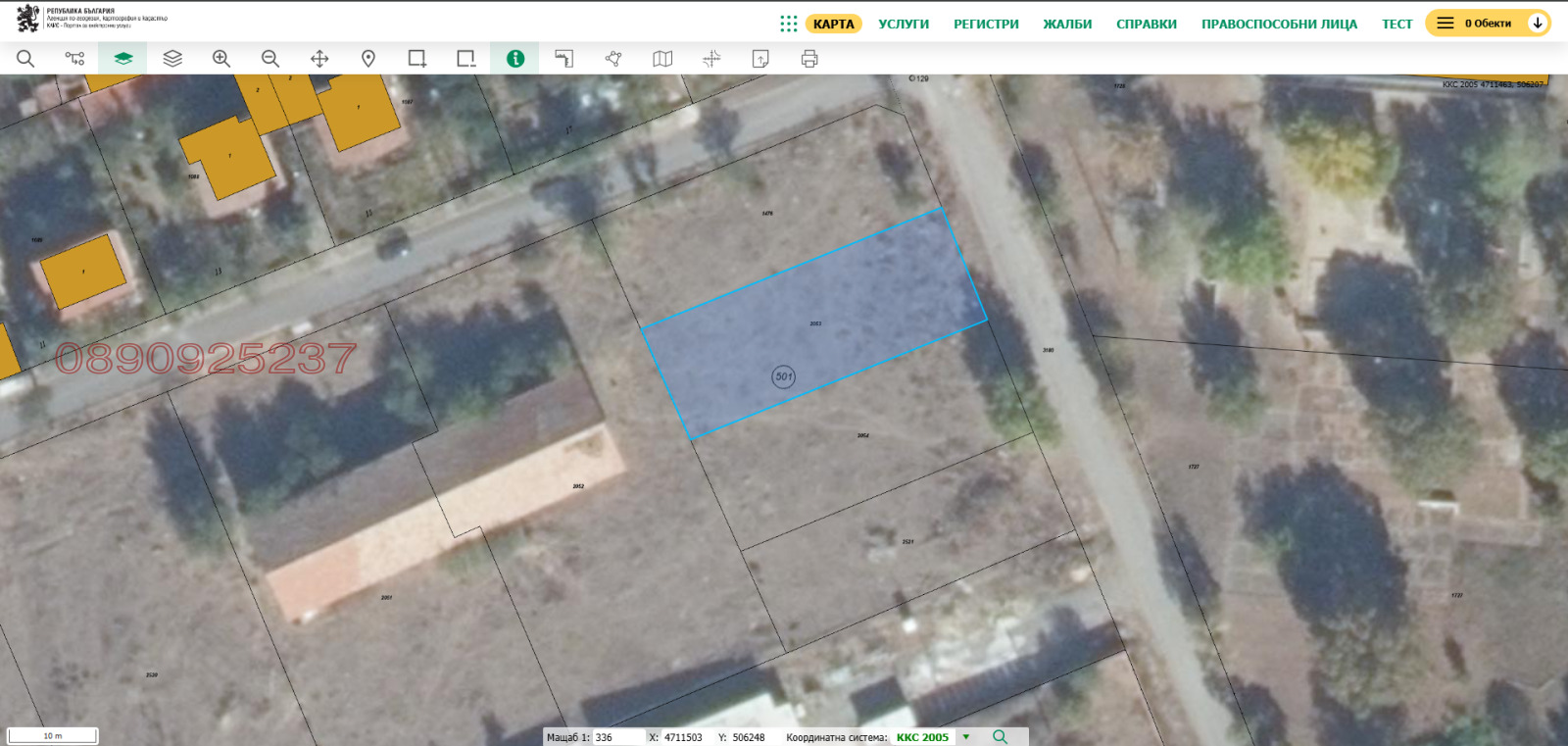
Task: Activate the pan (move) tool
Action: coord(319,59)
